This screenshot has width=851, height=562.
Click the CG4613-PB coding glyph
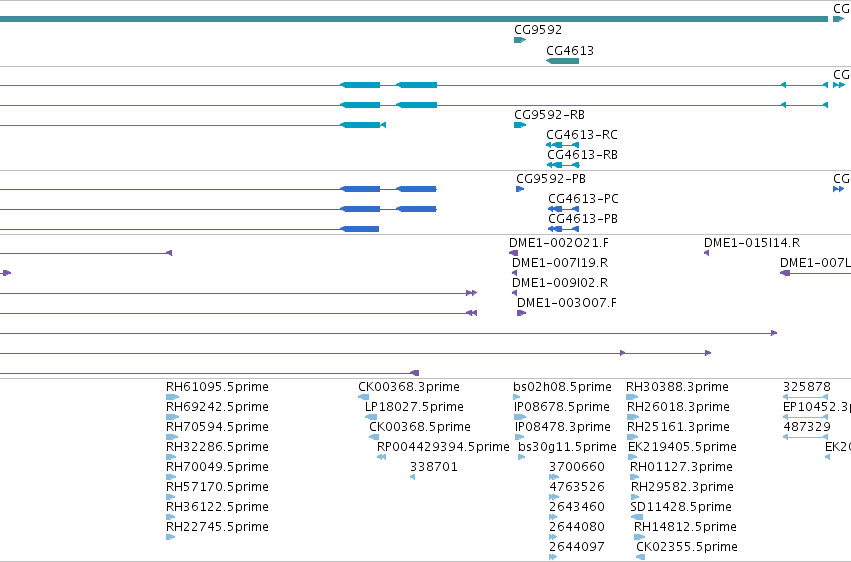[x=563, y=229]
